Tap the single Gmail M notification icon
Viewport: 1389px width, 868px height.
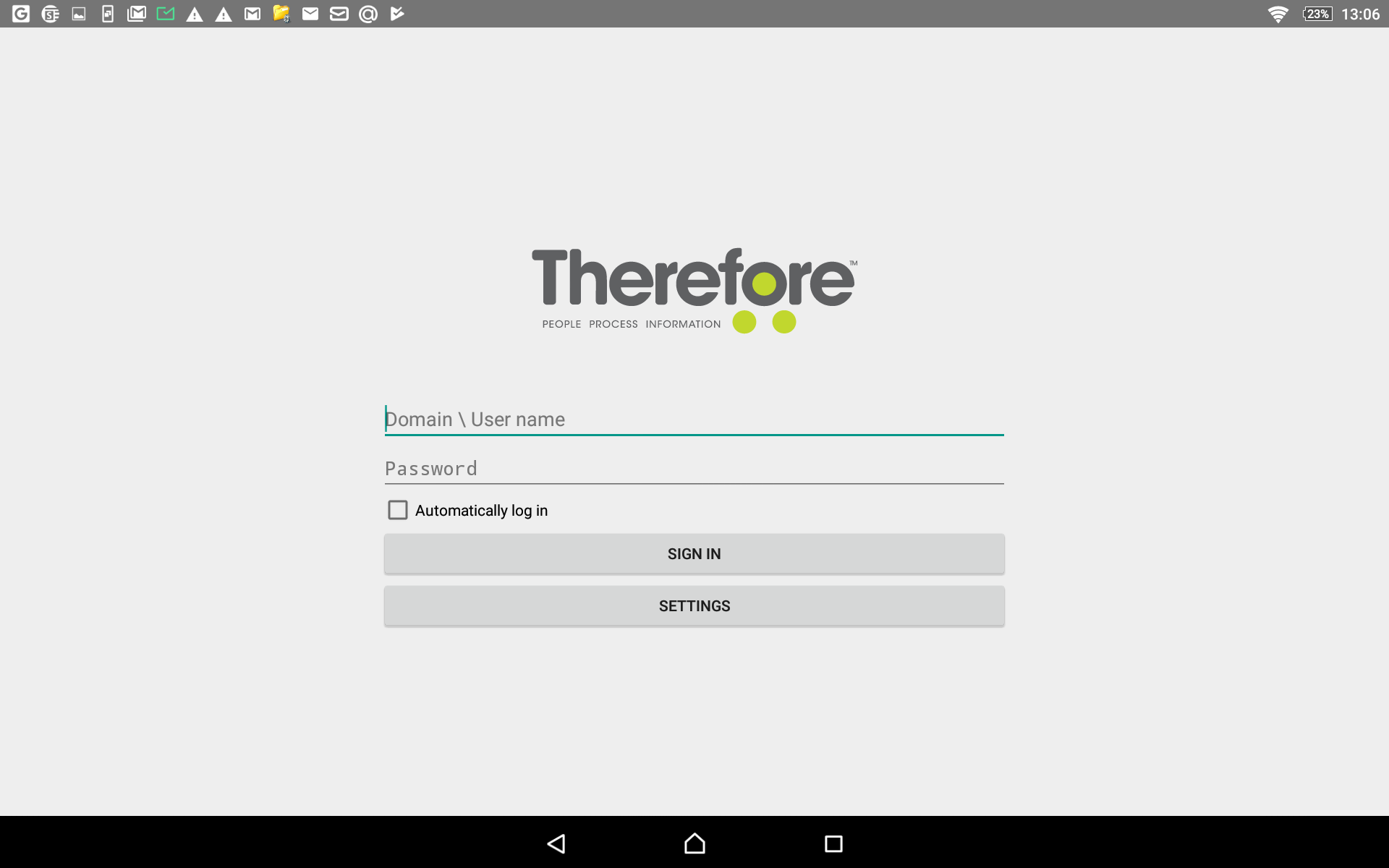pos(252,14)
